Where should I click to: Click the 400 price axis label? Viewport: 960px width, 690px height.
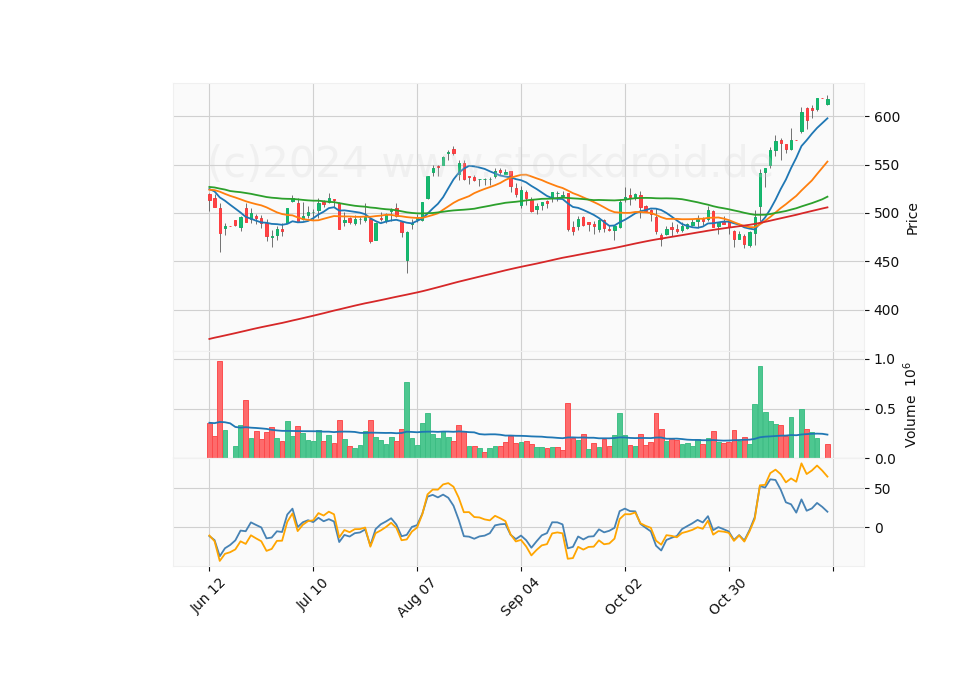tap(887, 310)
